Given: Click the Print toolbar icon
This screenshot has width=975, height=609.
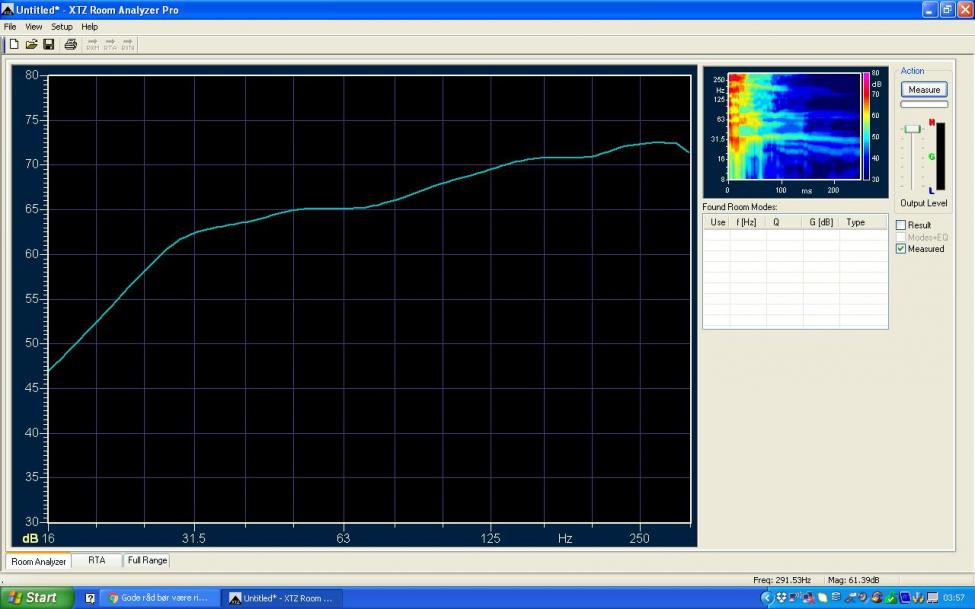Looking at the screenshot, I should 70,44.
